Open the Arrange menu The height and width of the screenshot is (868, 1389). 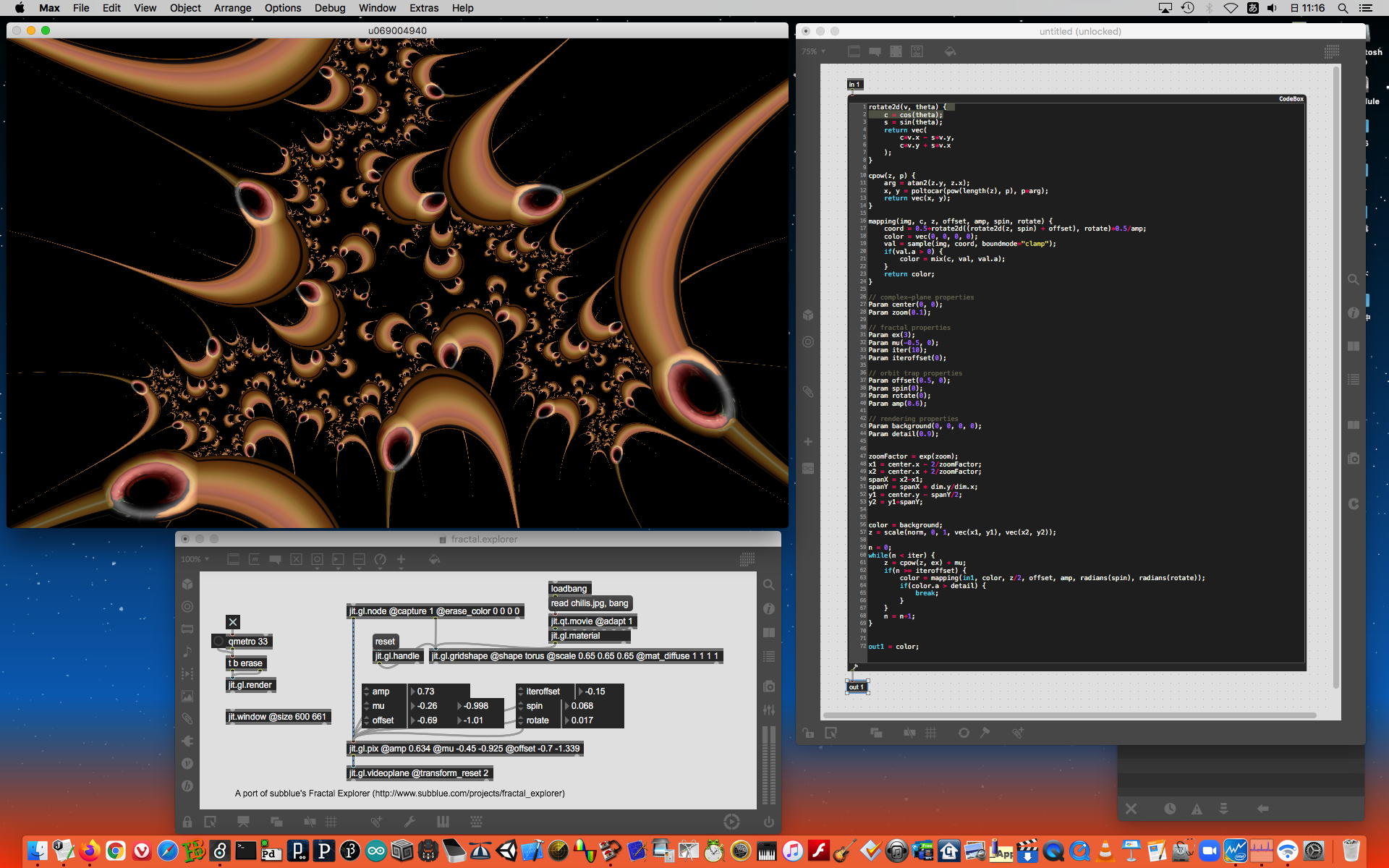click(232, 8)
